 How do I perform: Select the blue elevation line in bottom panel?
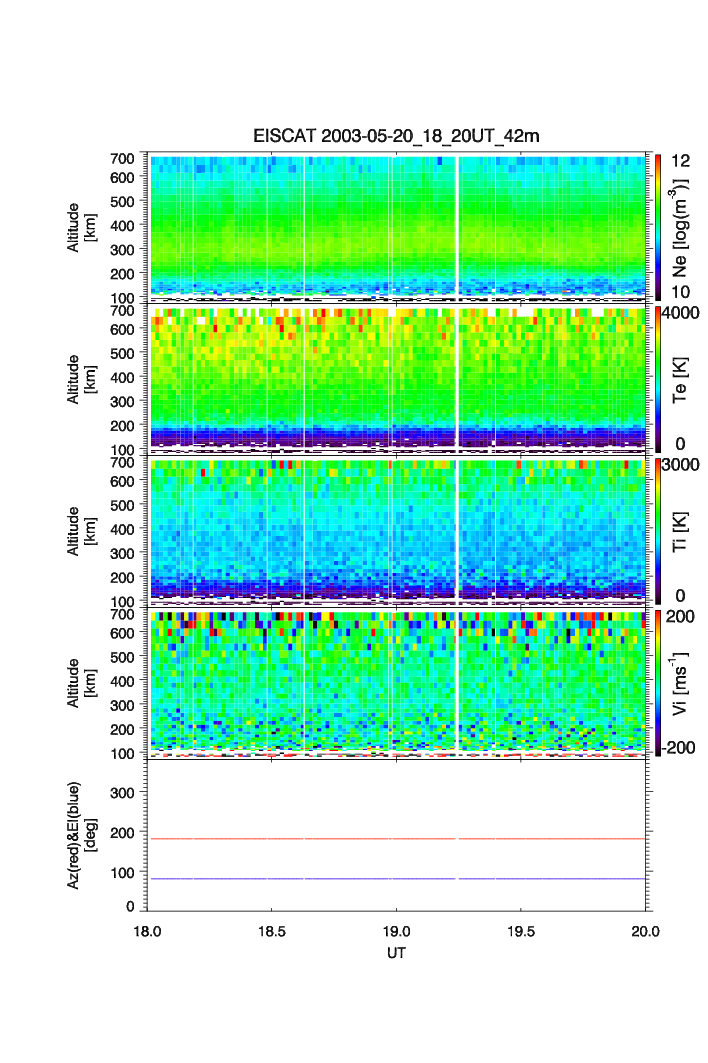(300, 879)
